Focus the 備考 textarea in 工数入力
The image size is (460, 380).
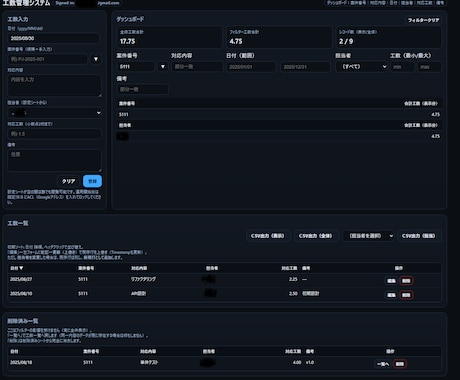click(54, 160)
